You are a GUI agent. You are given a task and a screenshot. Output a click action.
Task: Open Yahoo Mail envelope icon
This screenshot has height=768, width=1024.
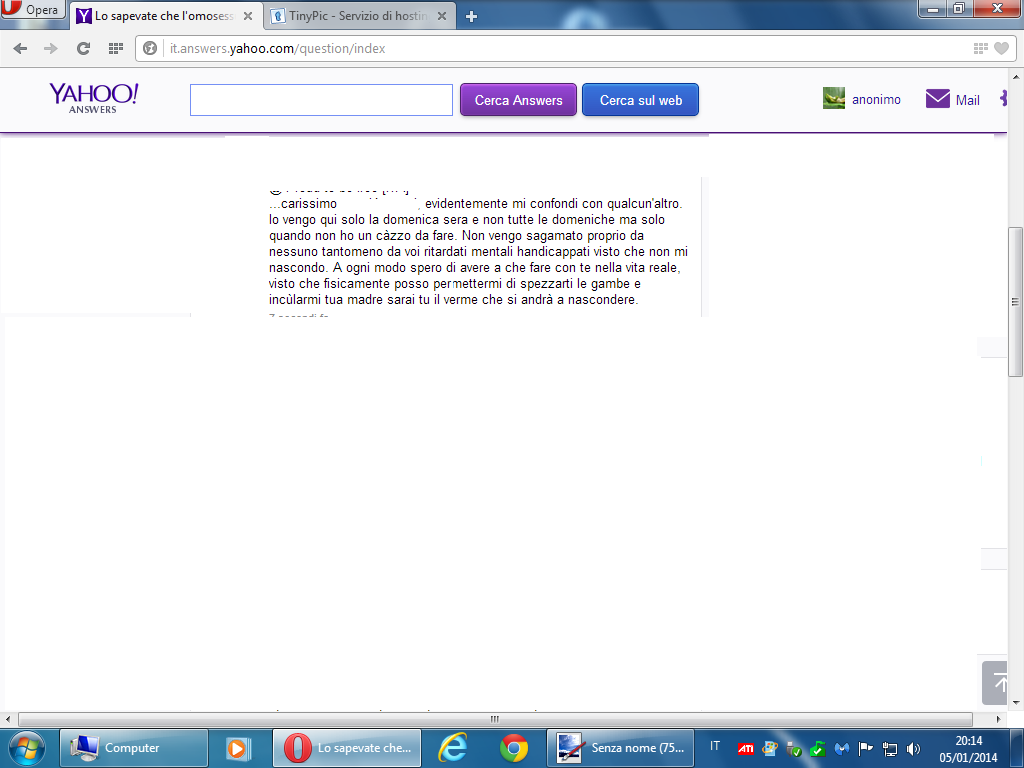pyautogui.click(x=937, y=99)
